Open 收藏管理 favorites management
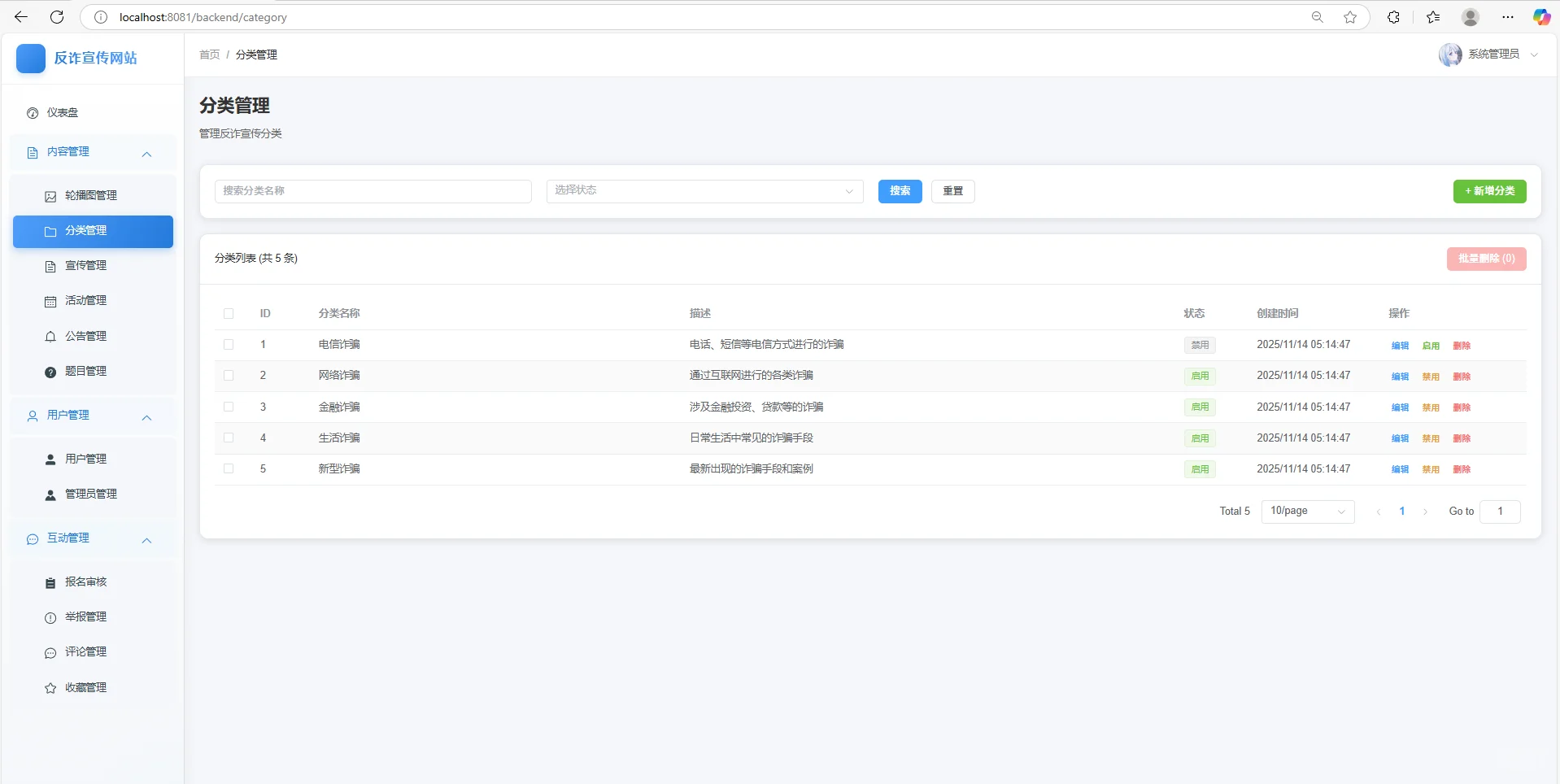This screenshot has height=784, width=1560. pos(85,687)
